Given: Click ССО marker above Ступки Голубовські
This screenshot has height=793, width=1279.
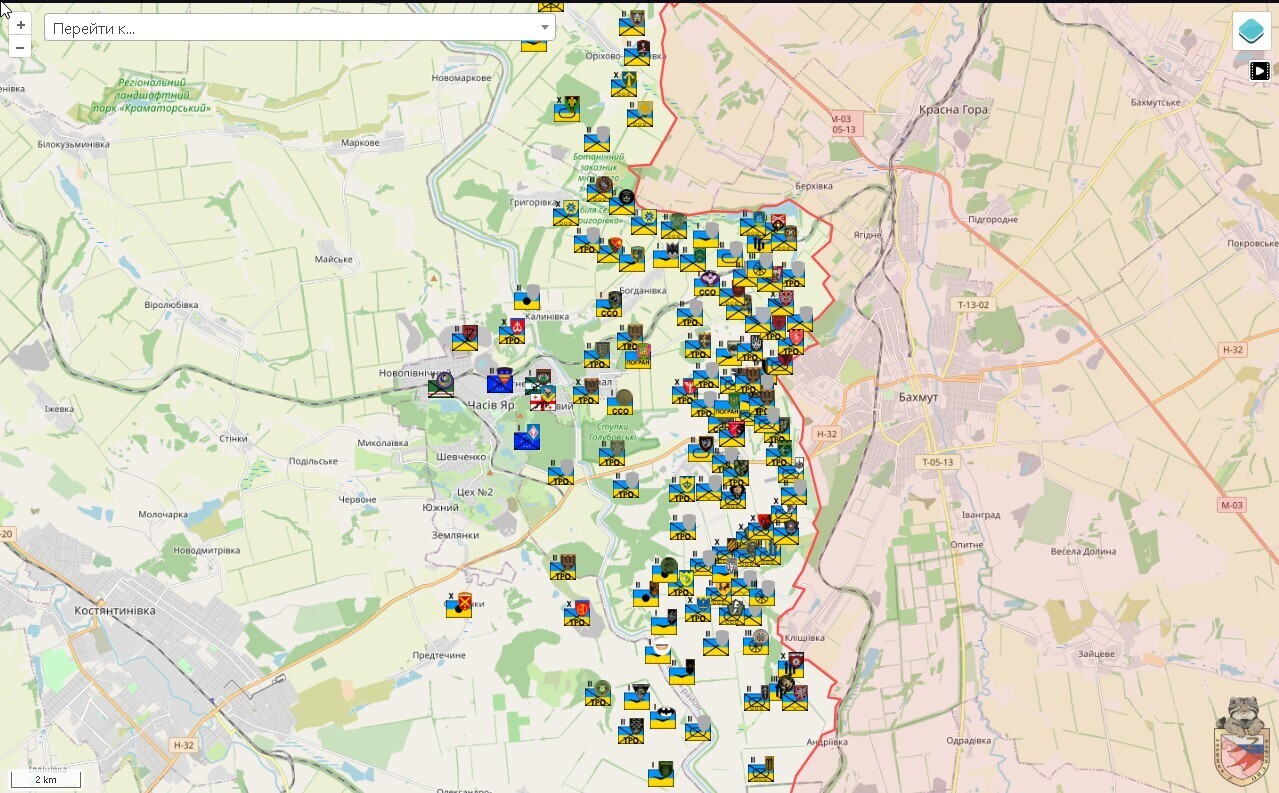Looking at the screenshot, I should pyautogui.click(x=619, y=405).
